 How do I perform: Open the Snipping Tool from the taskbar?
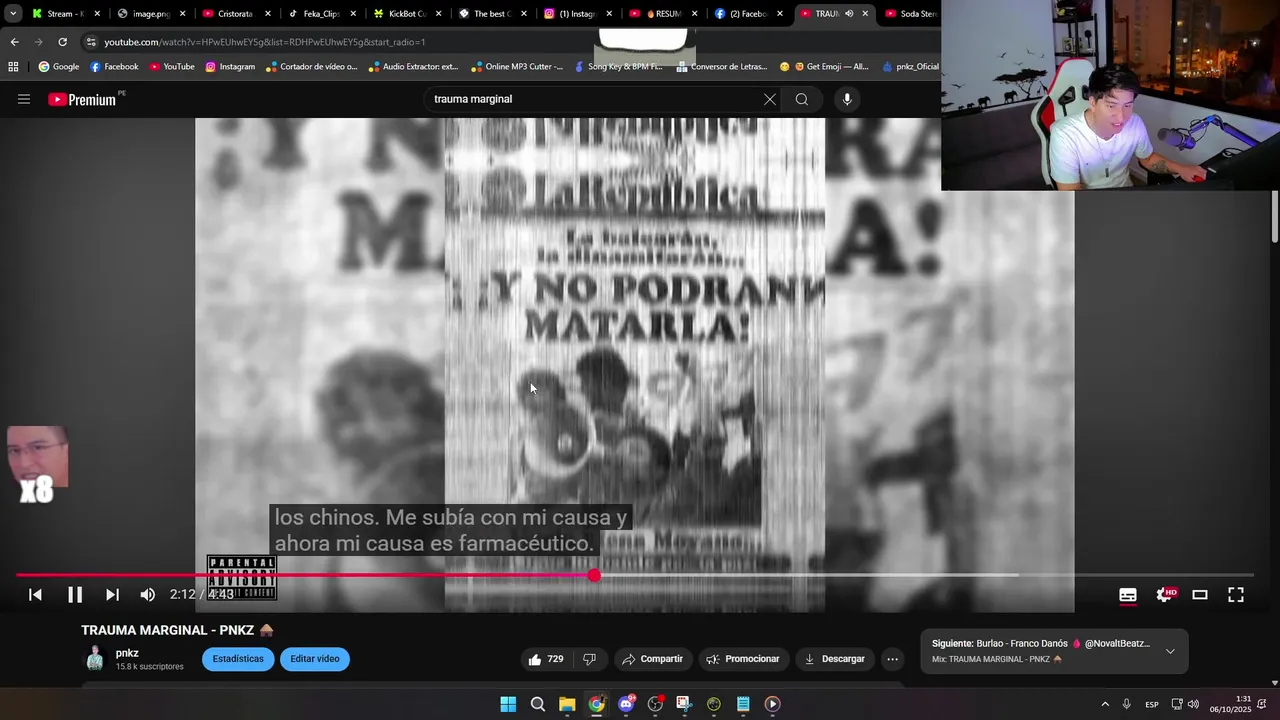pyautogui.click(x=684, y=704)
